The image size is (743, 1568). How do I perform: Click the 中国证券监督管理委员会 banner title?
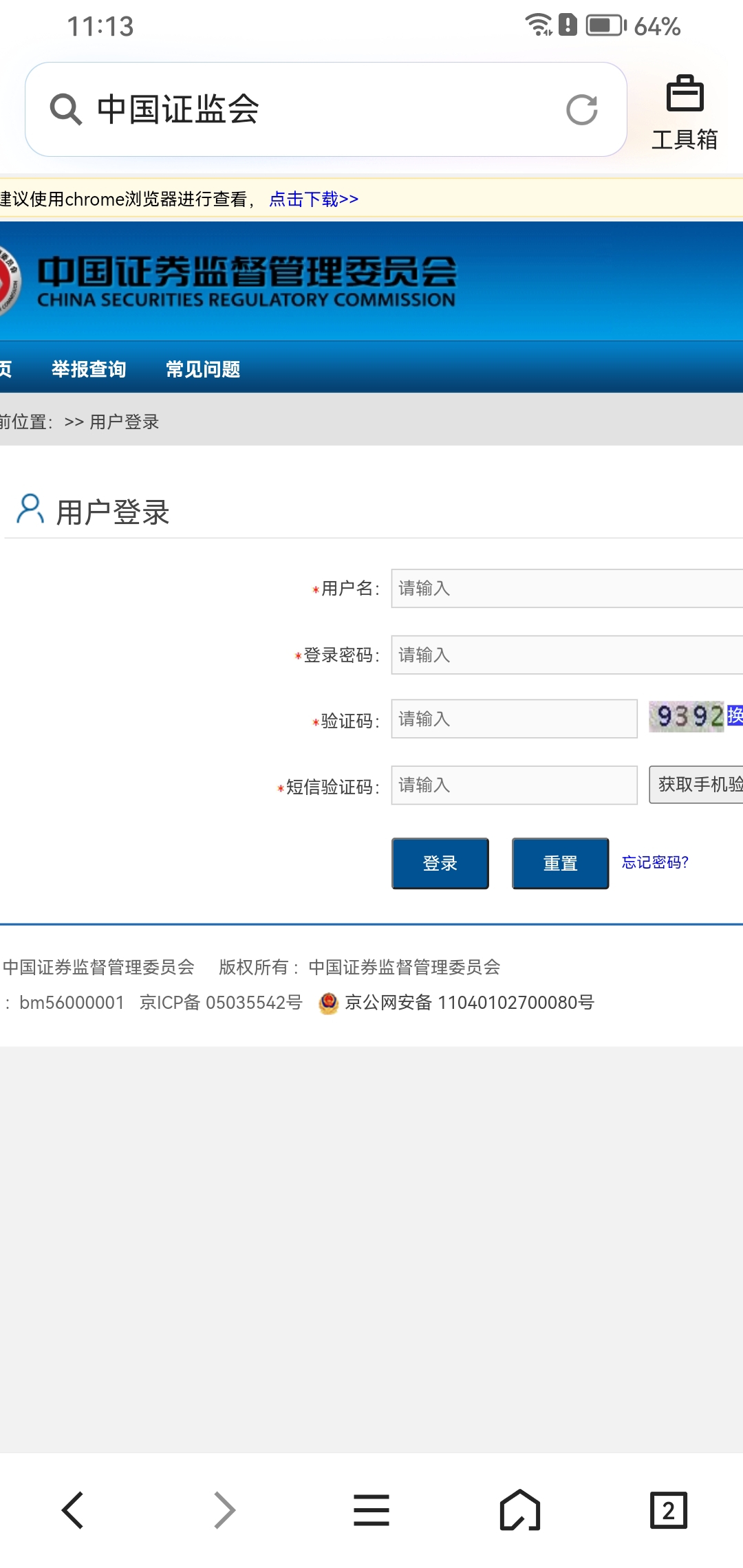pos(247,281)
